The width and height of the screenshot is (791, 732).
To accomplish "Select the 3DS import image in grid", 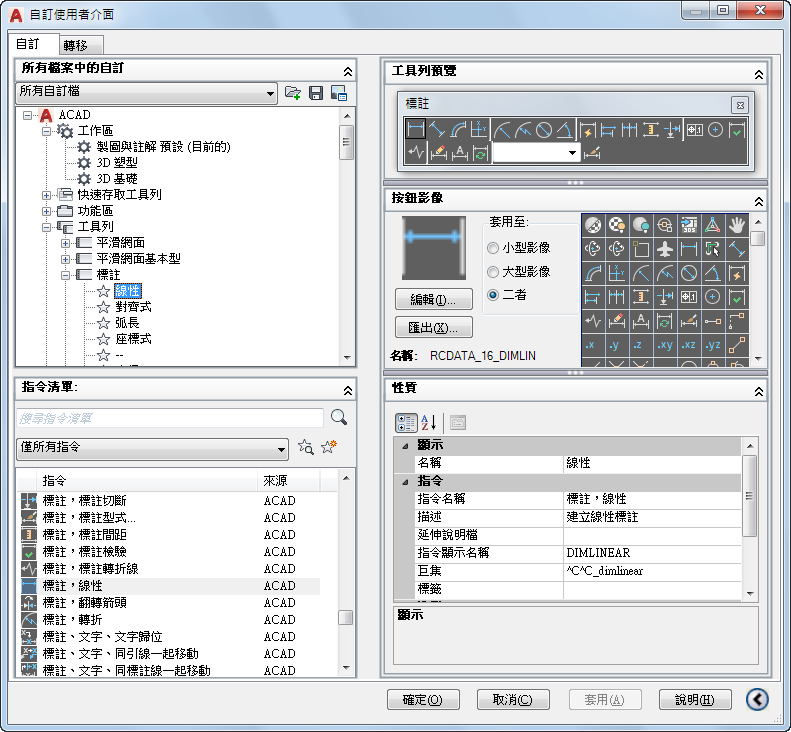I will click(689, 225).
